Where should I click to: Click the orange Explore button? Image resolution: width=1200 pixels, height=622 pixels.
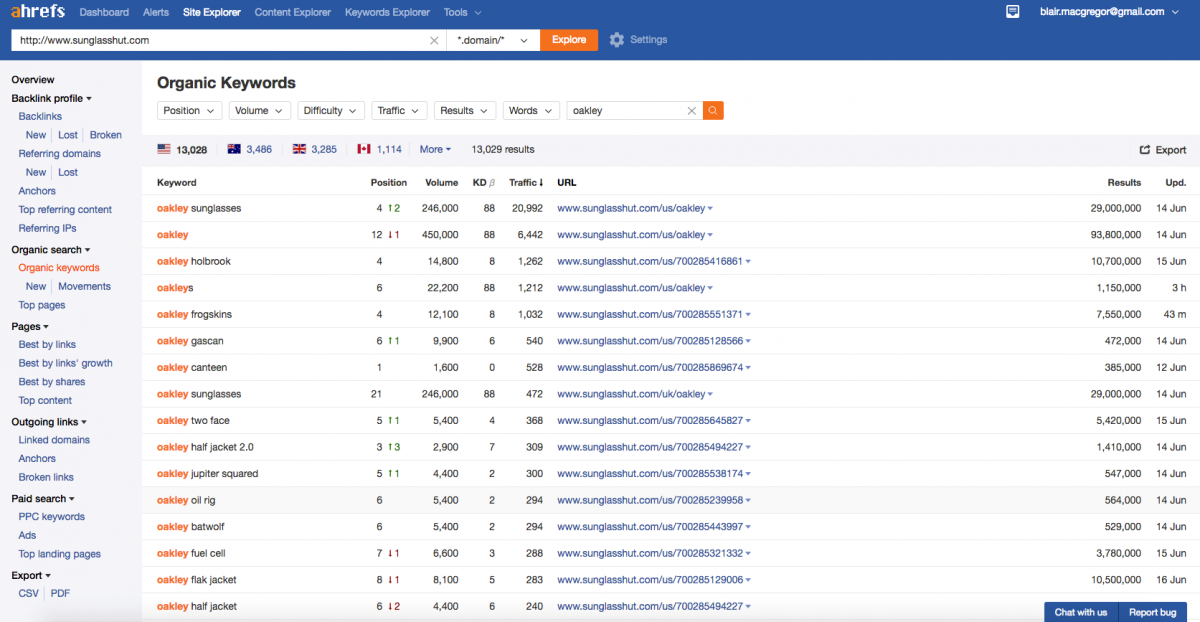coord(569,40)
